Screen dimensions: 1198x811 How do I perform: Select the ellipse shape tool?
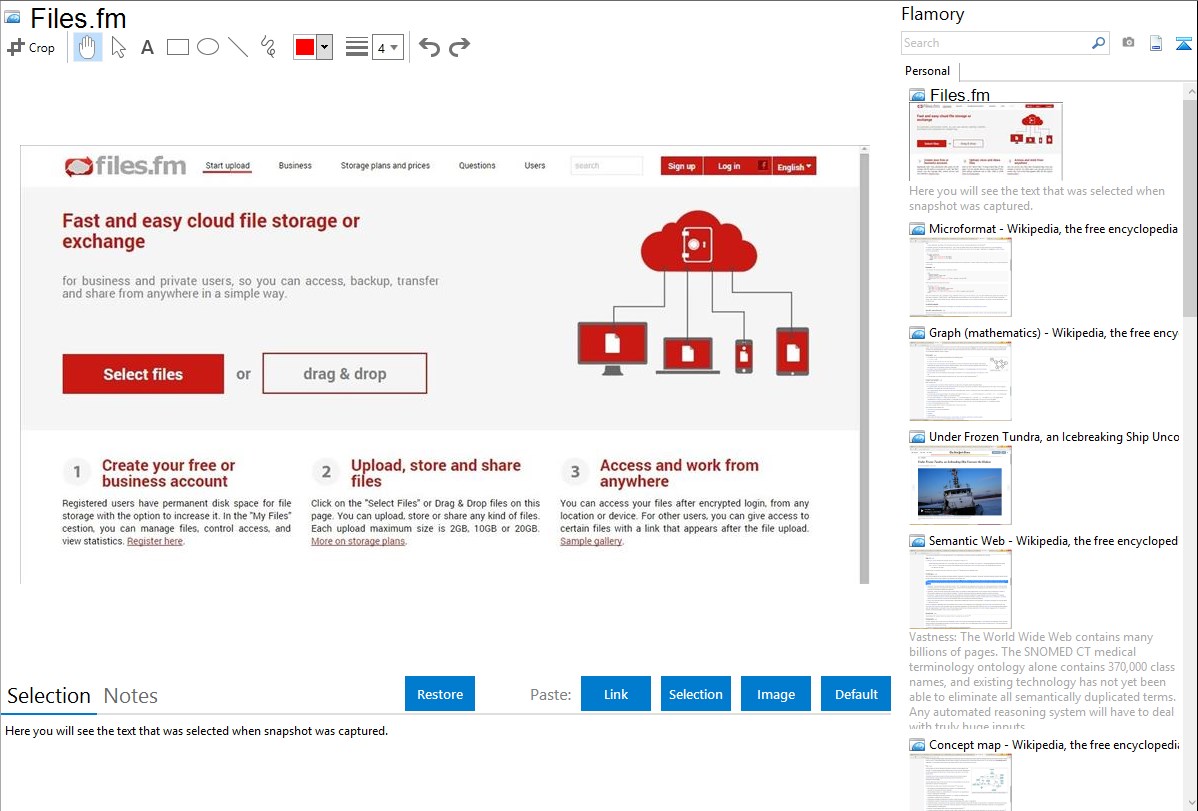[x=208, y=47]
